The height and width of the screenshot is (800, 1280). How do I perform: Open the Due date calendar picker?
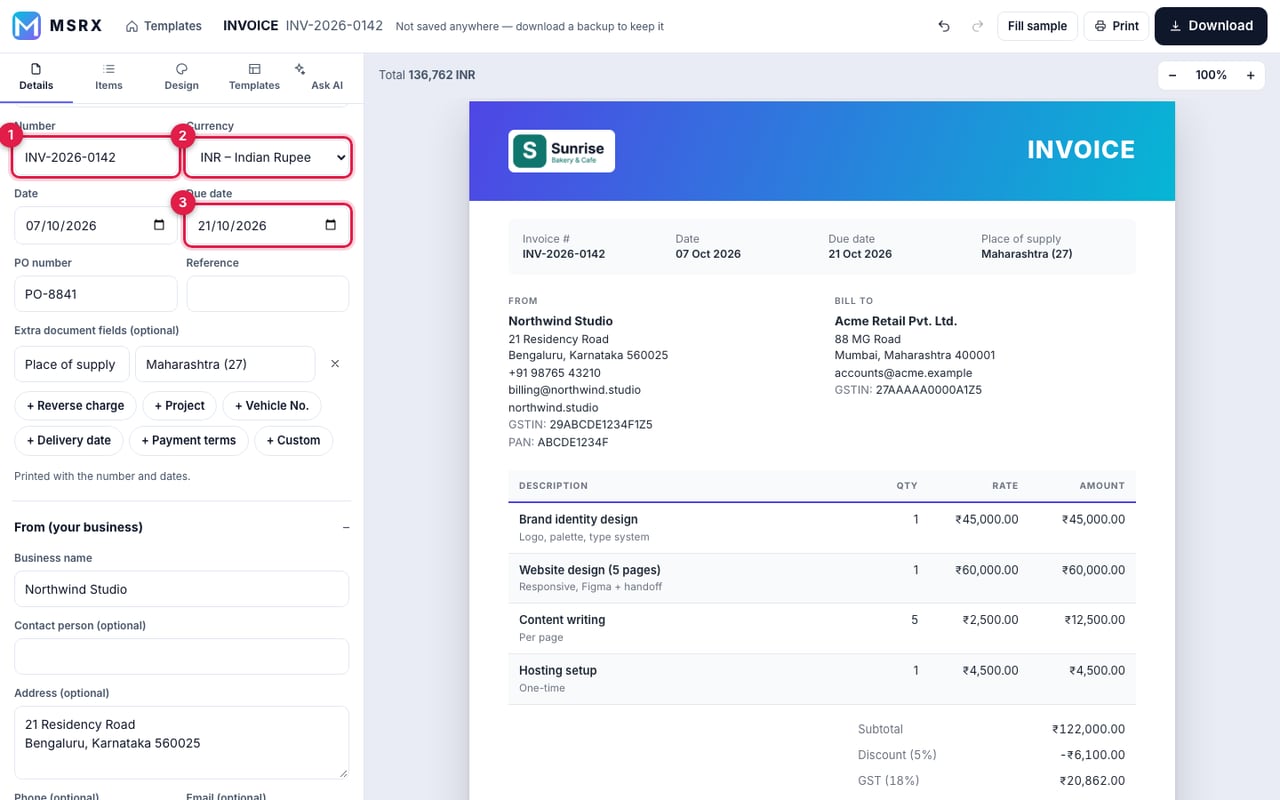pos(331,225)
